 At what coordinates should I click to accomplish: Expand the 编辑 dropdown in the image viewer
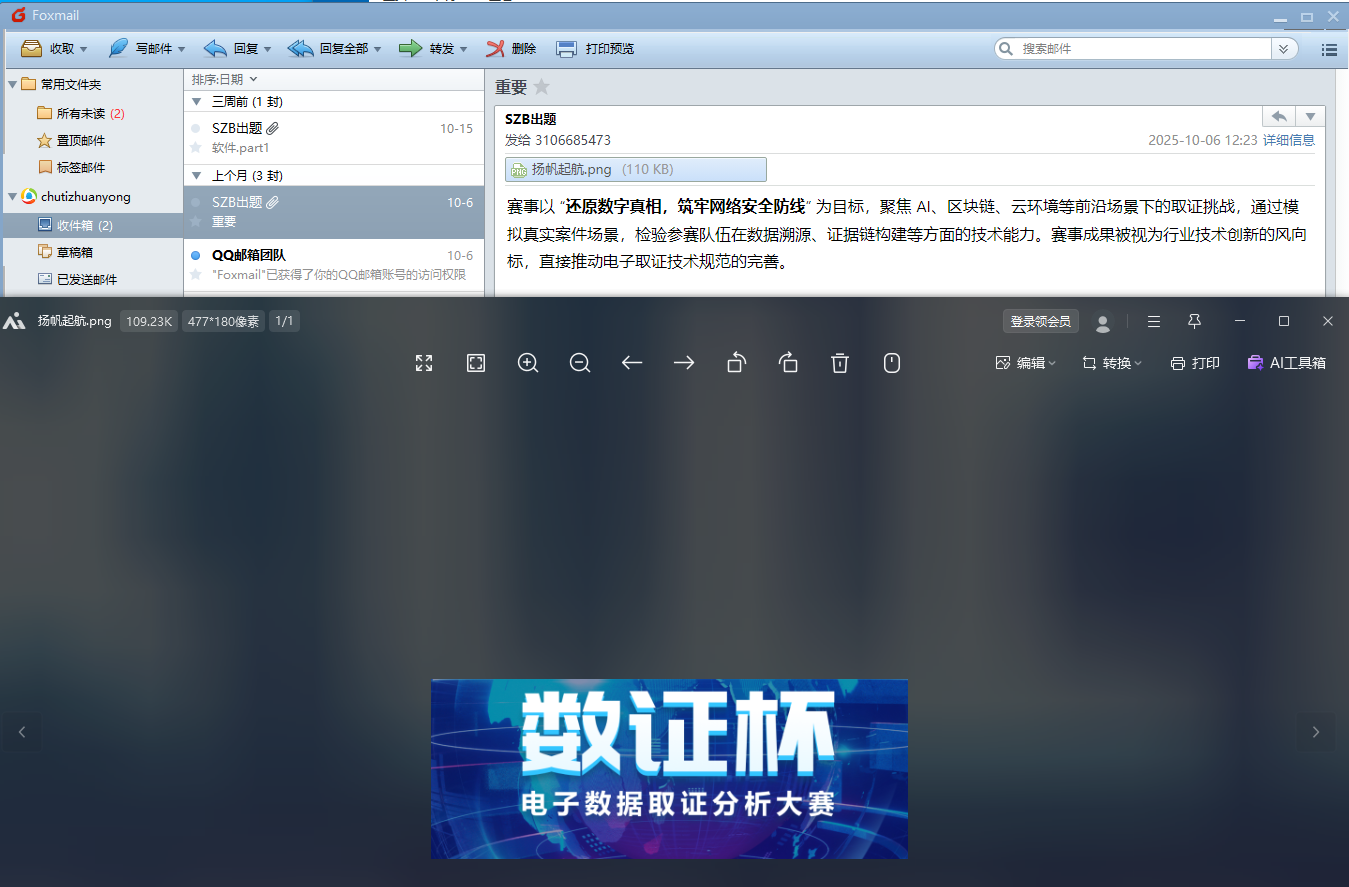coord(1026,363)
